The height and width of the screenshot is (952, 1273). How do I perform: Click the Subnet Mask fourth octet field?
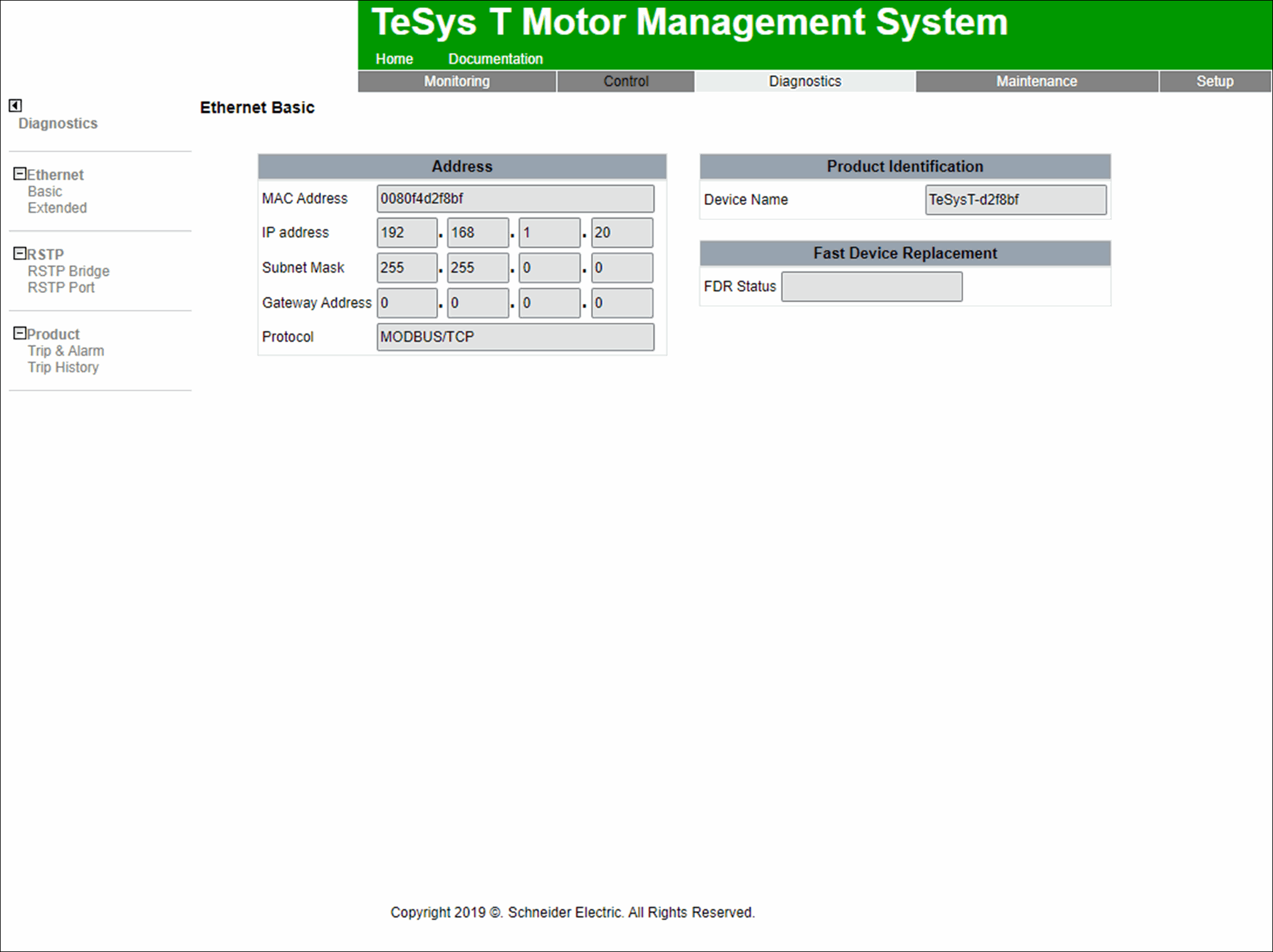click(x=622, y=268)
